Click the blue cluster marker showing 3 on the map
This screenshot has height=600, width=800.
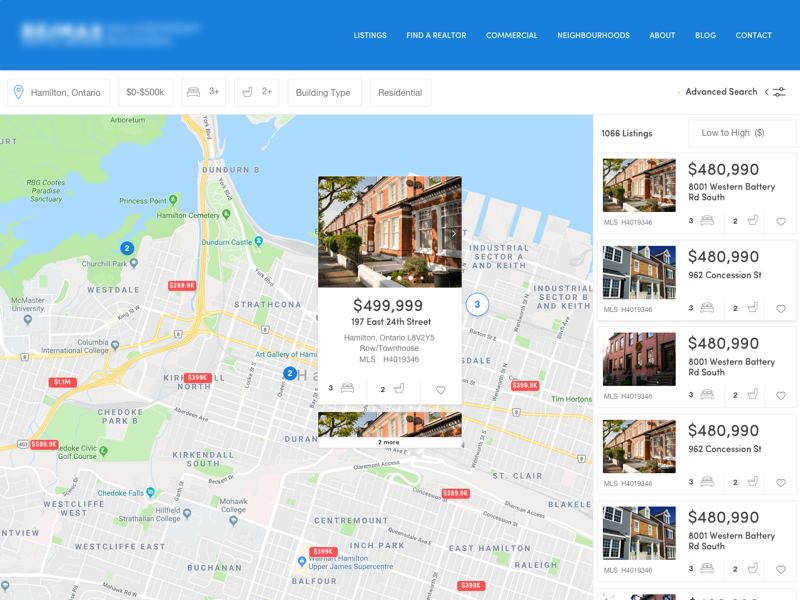pos(477,305)
